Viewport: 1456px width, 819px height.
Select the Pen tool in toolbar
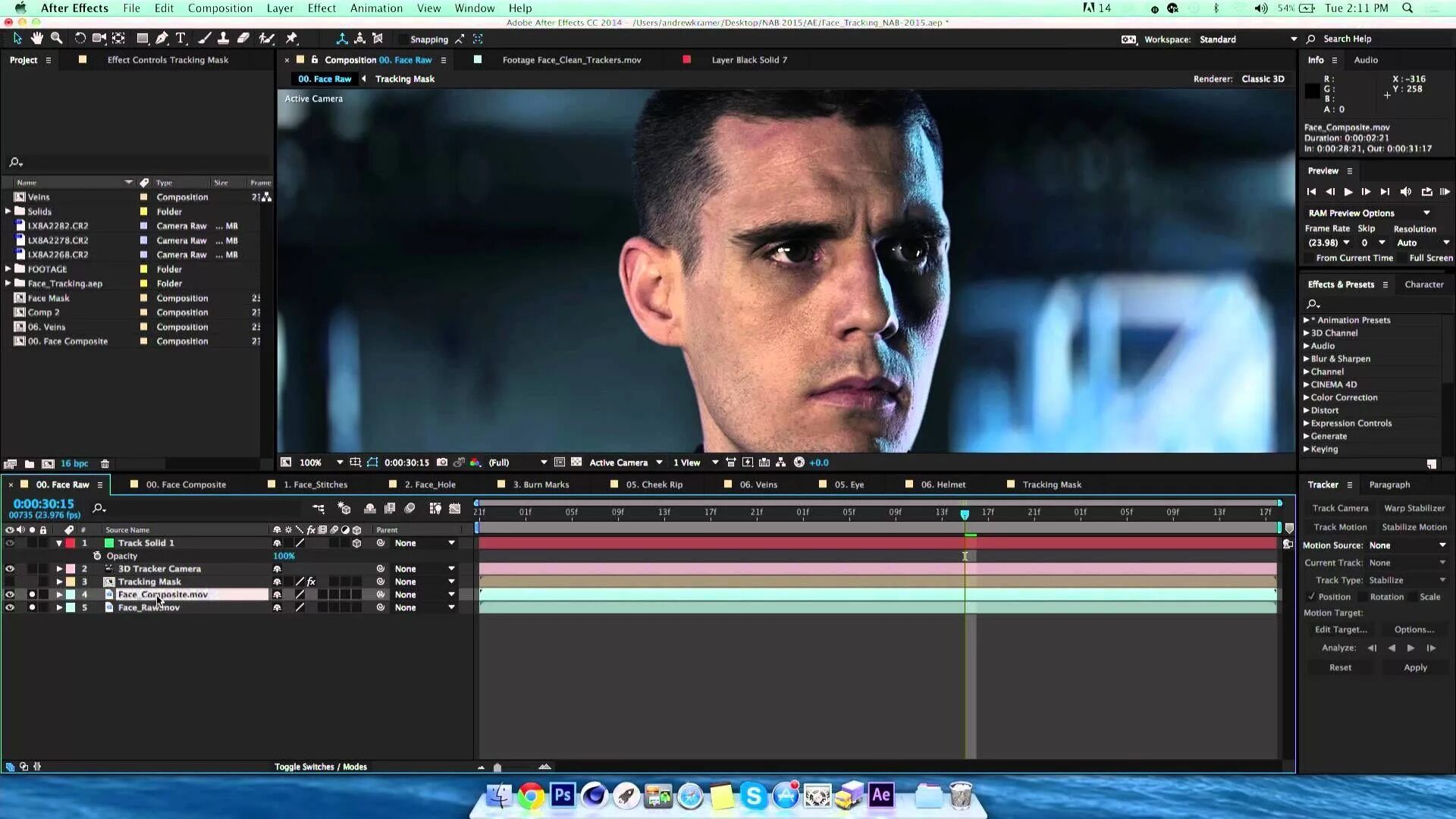[x=162, y=38]
